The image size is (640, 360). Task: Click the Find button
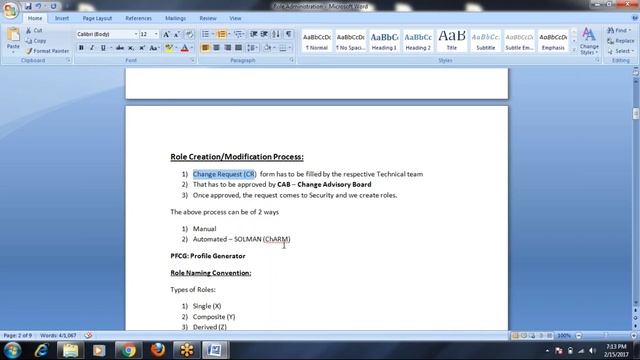point(619,31)
